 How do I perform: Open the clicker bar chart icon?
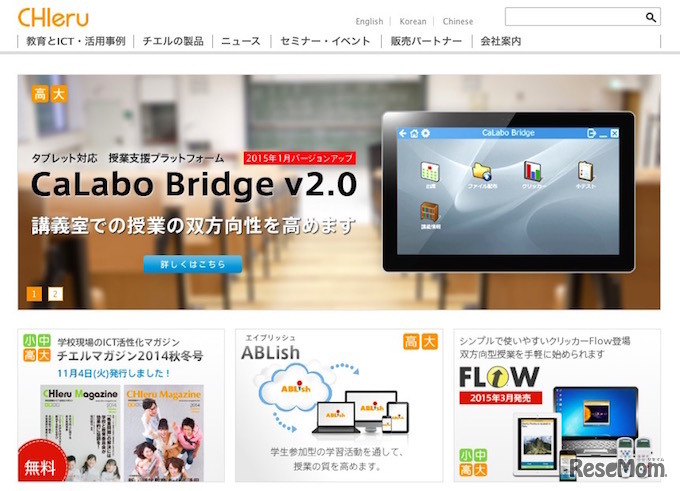coord(533,172)
